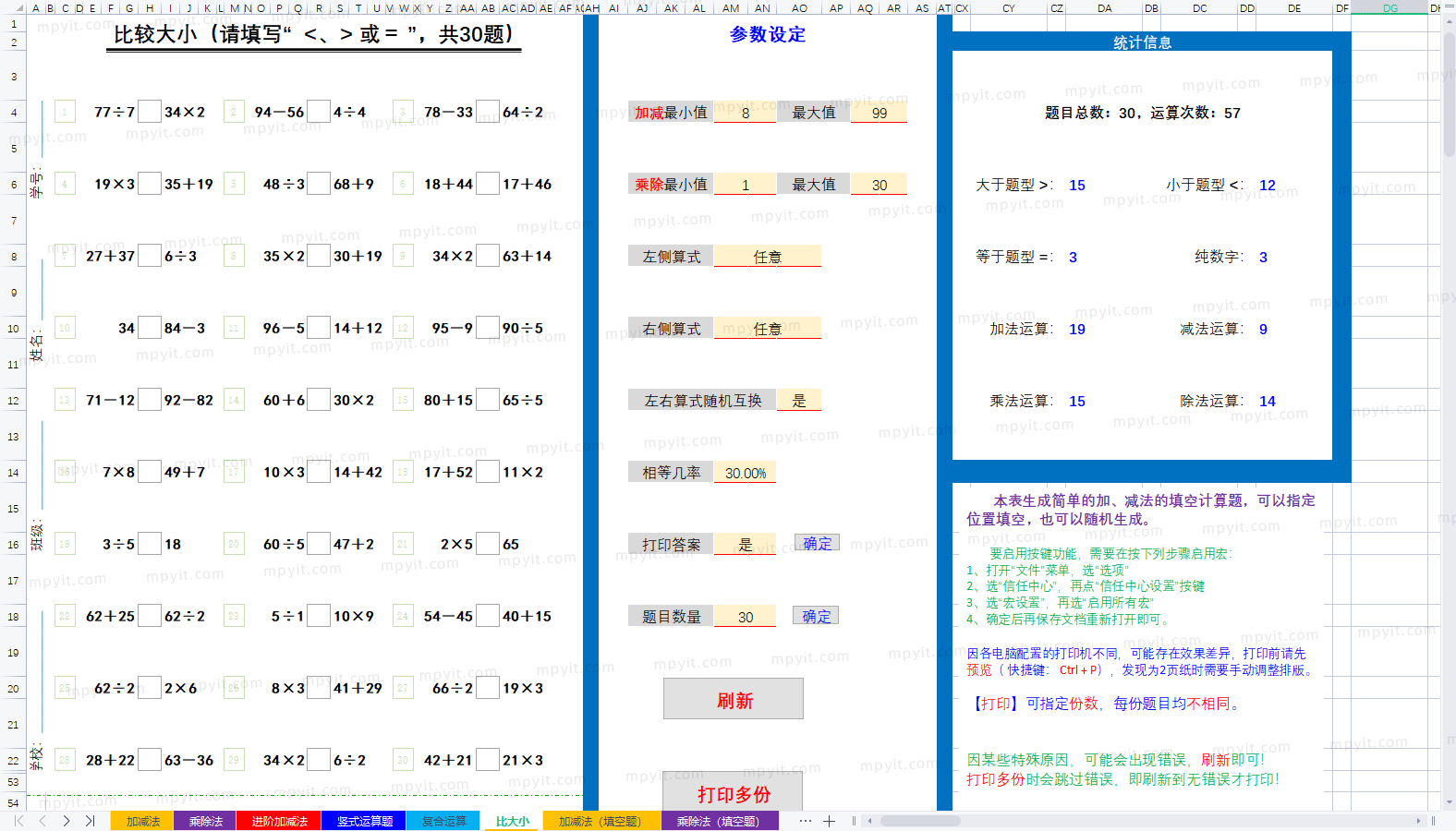Open the 复合运算 sheet tab
Viewport: 1456px width, 831px height.
tap(444, 821)
